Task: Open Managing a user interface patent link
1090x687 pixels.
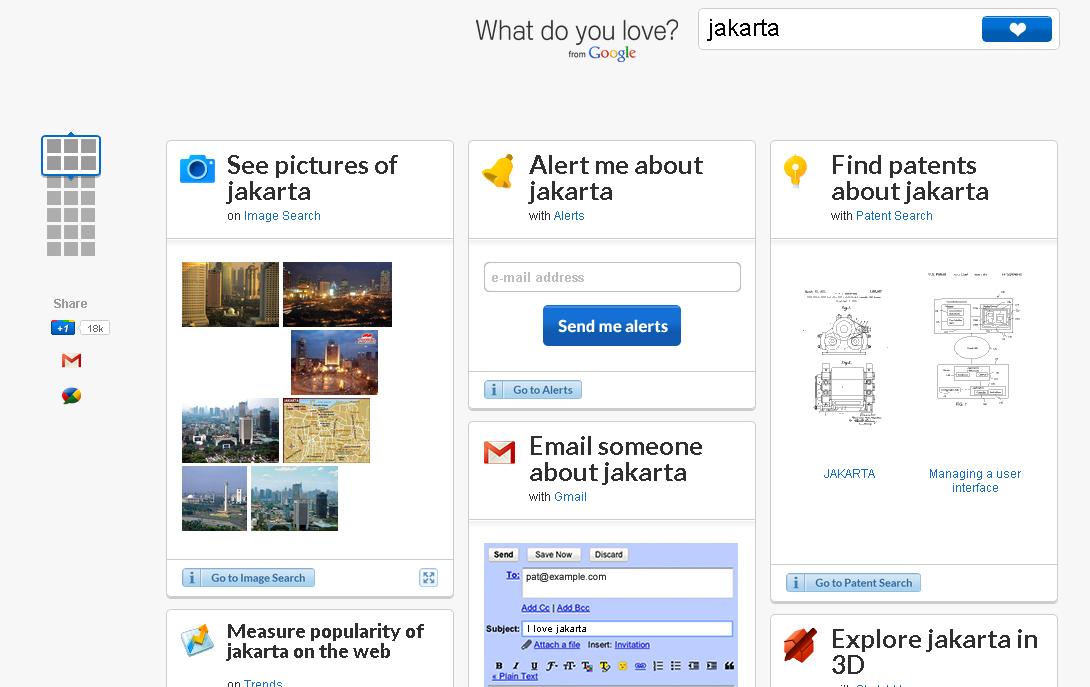Action: click(x=975, y=480)
